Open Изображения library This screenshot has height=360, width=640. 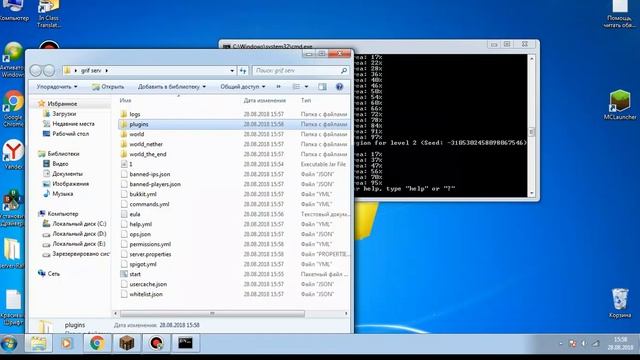point(71,184)
